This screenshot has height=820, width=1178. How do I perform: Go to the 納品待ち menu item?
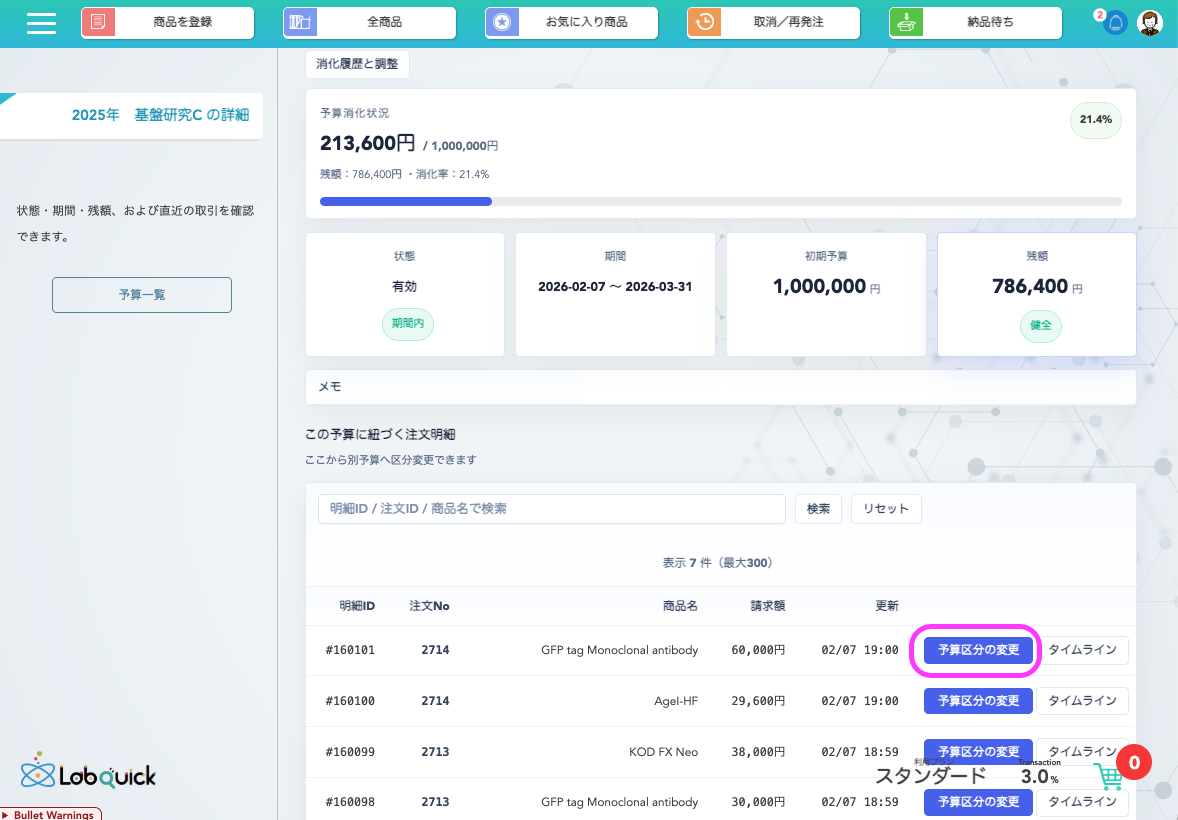975,23
